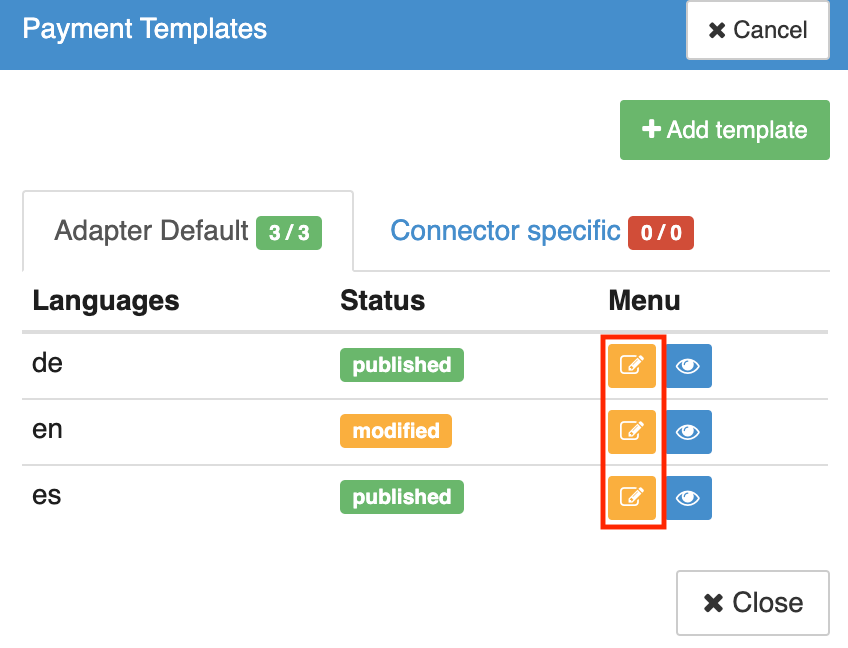848x648 pixels.
Task: Edit the en language template
Action: point(632,432)
